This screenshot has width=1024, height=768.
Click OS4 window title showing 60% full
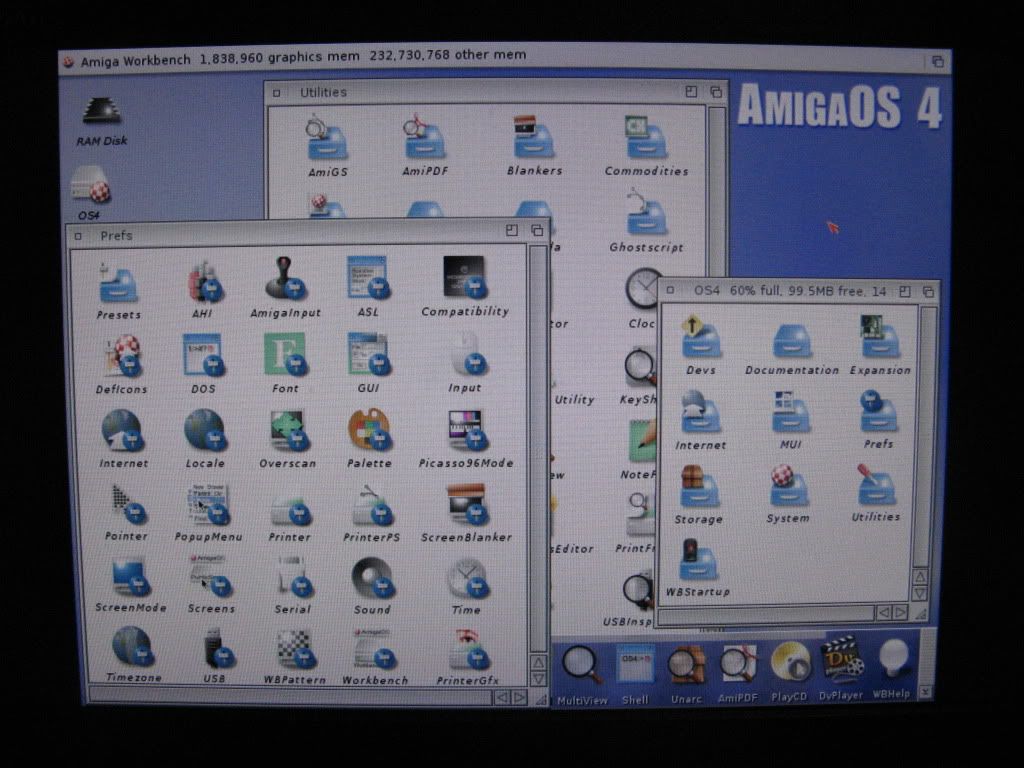790,291
